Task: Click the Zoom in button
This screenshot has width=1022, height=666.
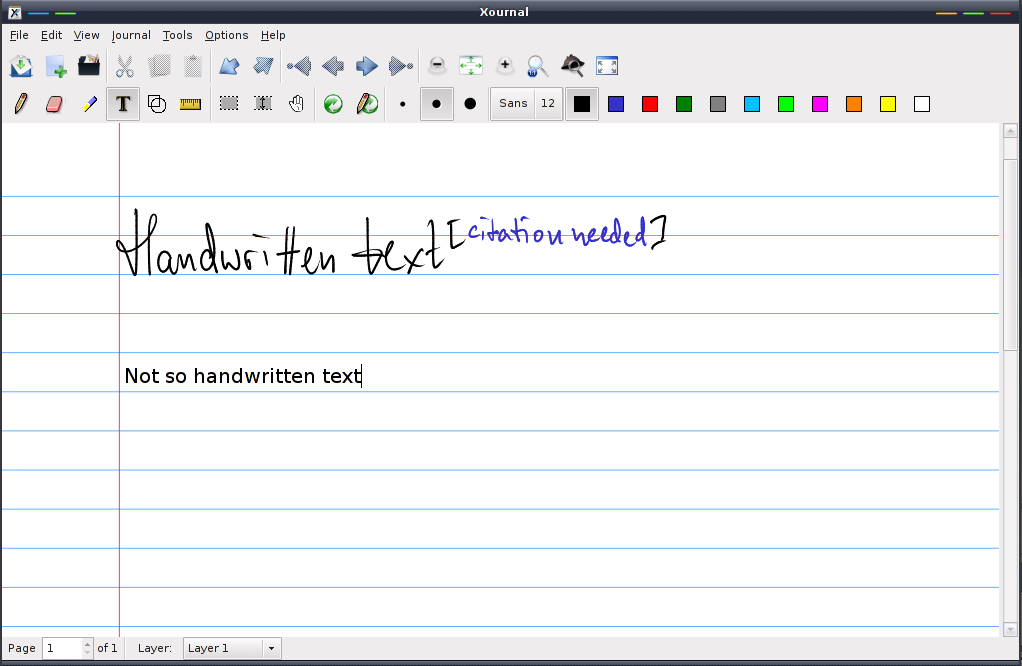Action: click(x=504, y=66)
